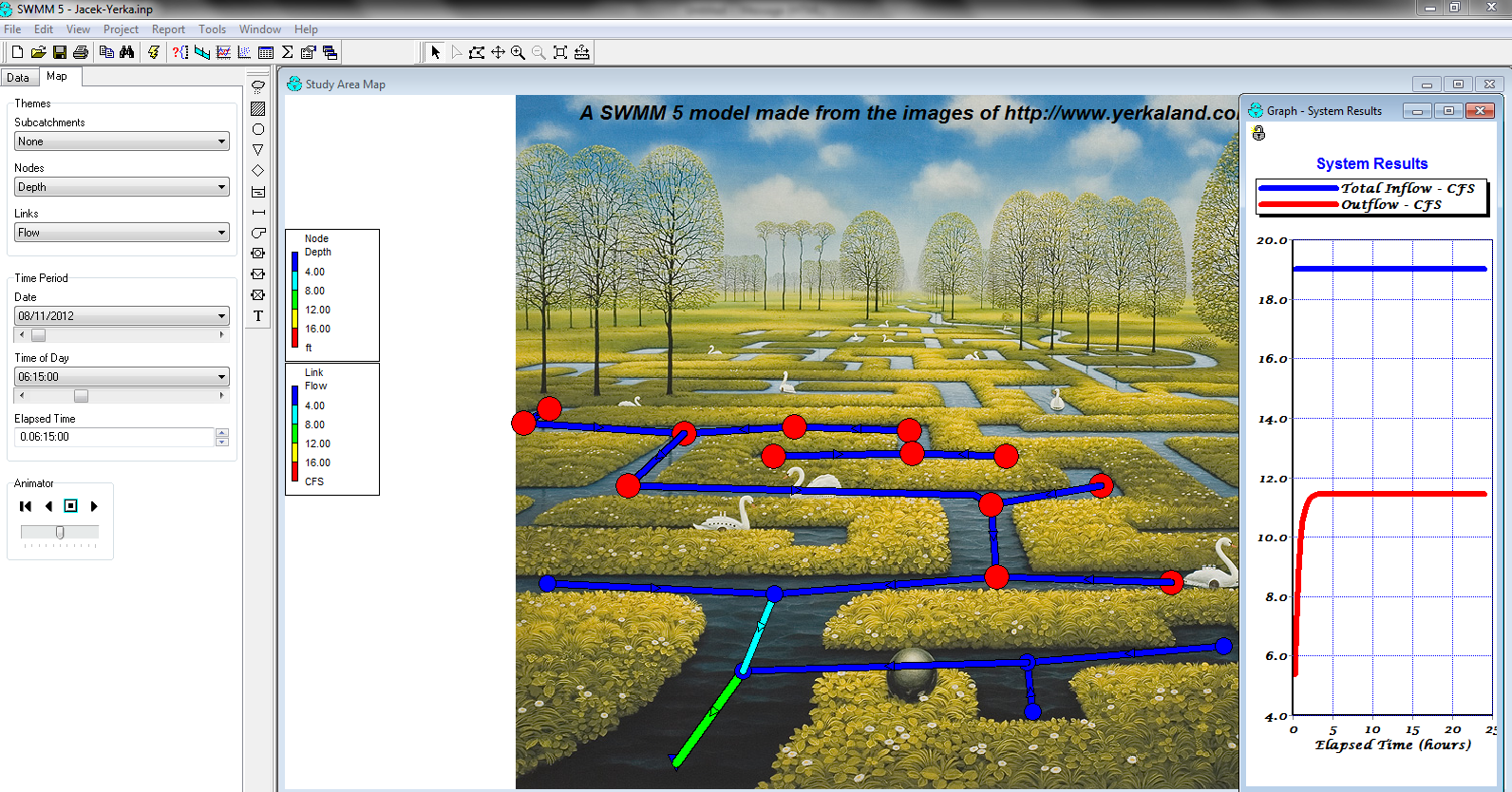Viewport: 1512px width, 792px height.
Task: Activate the pan map tool
Action: point(498,52)
